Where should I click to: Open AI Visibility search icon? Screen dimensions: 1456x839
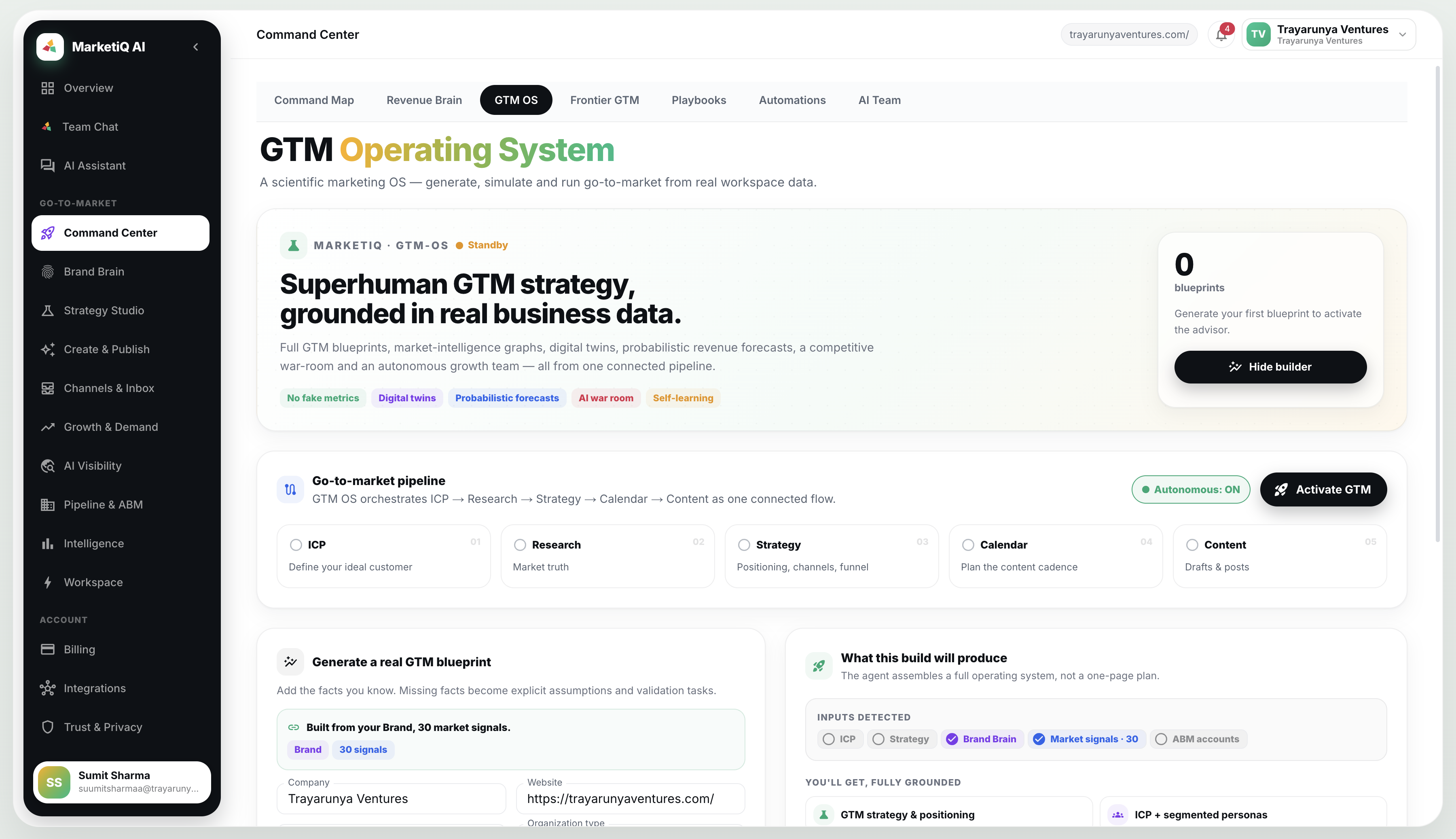tap(48, 466)
